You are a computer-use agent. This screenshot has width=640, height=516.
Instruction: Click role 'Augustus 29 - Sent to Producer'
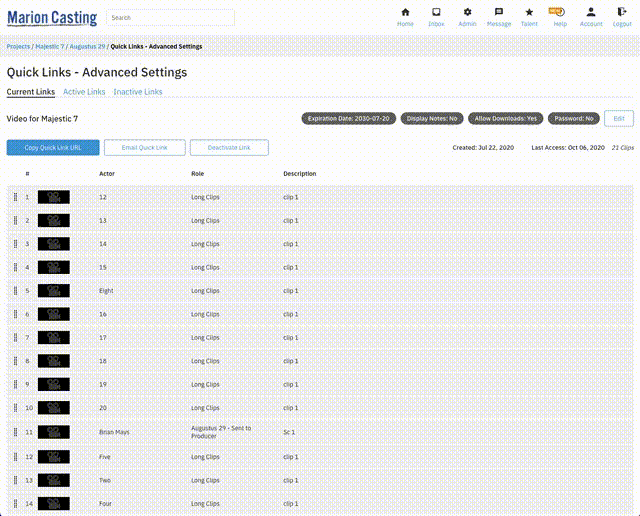click(221, 432)
